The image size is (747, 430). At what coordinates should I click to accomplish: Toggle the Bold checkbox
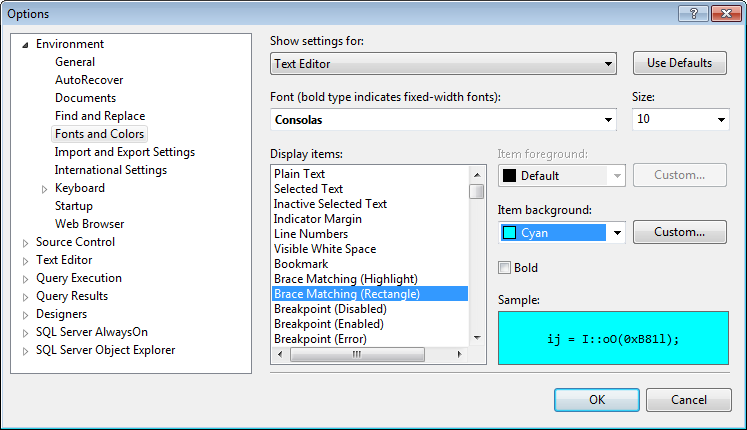(x=505, y=268)
